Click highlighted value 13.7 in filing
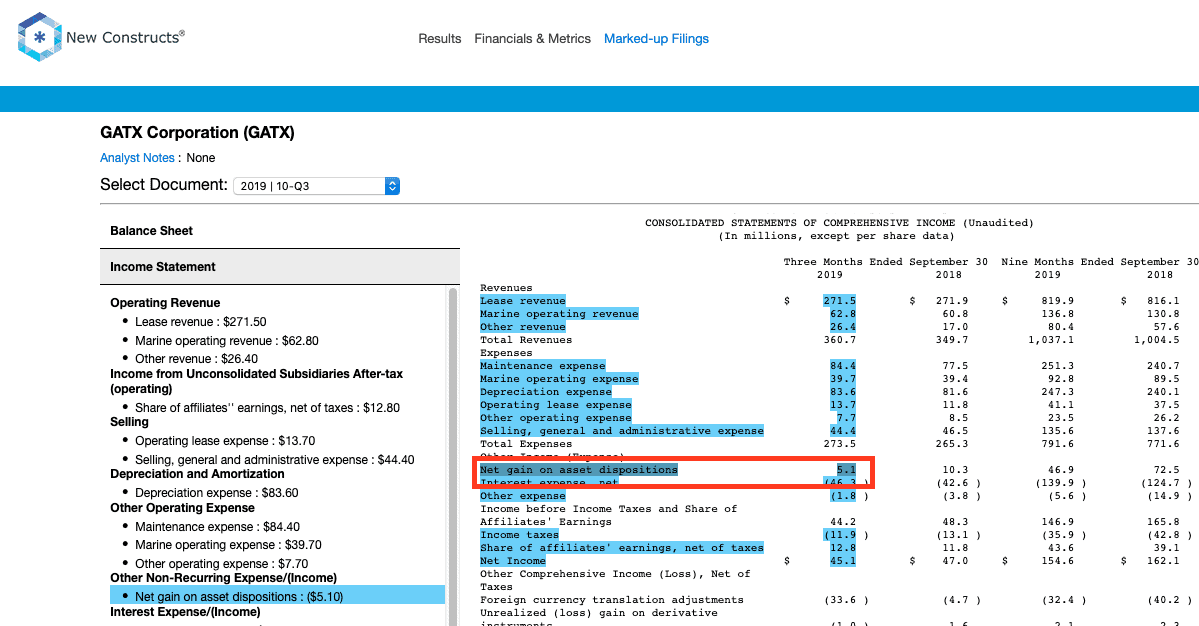 (843, 405)
